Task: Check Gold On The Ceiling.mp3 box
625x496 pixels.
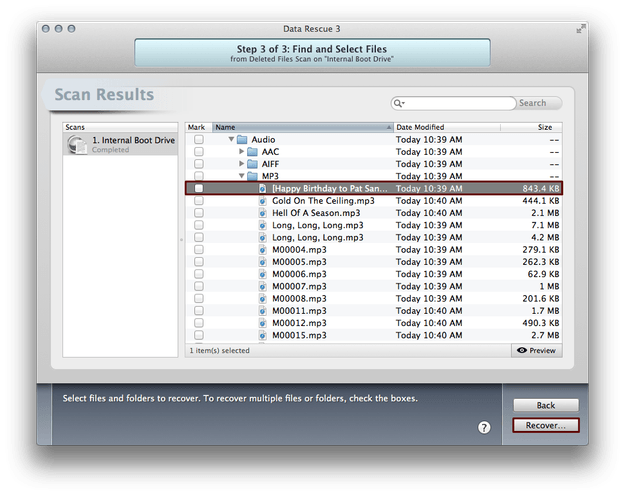Action: click(199, 201)
